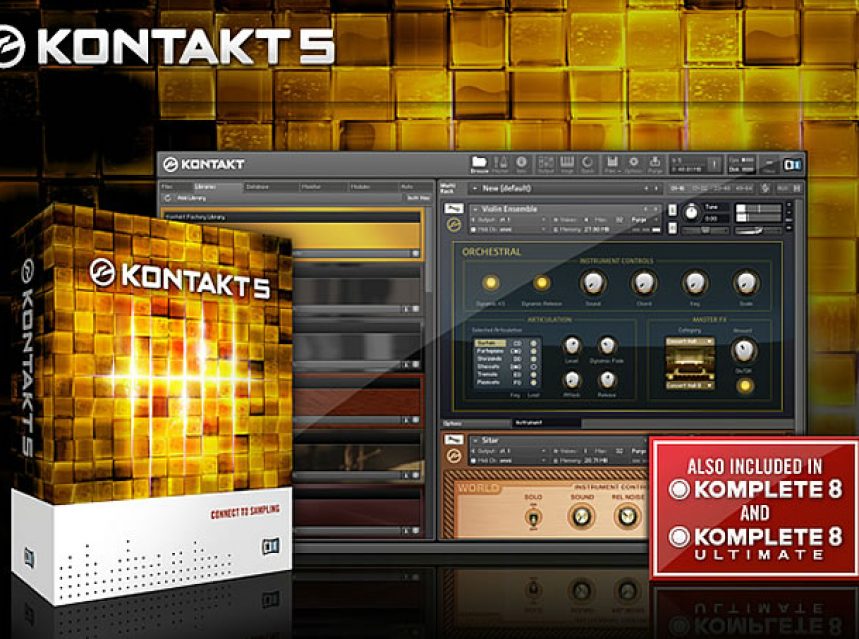Click the Tune knob of Violin Ensemble
This screenshot has height=639, width=859.
(691, 211)
